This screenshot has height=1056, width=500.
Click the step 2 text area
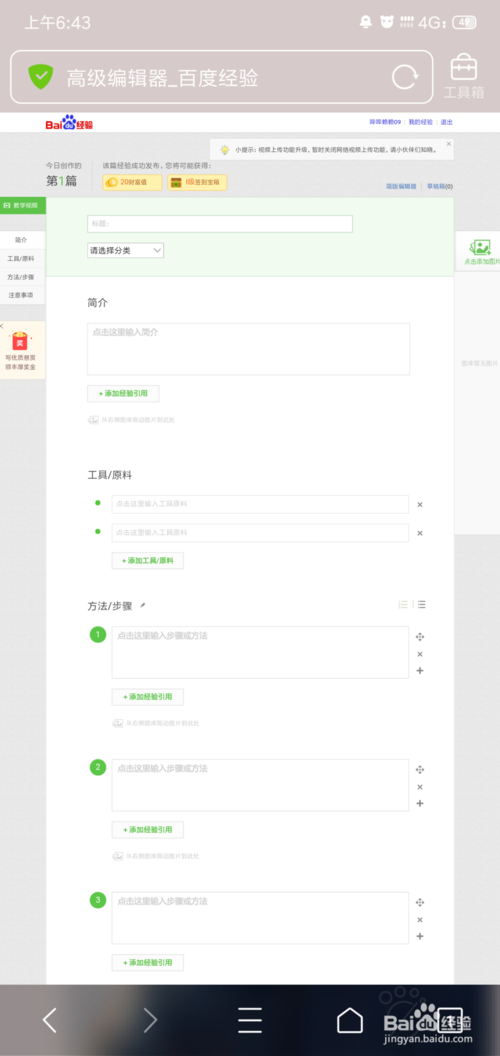pos(260,785)
